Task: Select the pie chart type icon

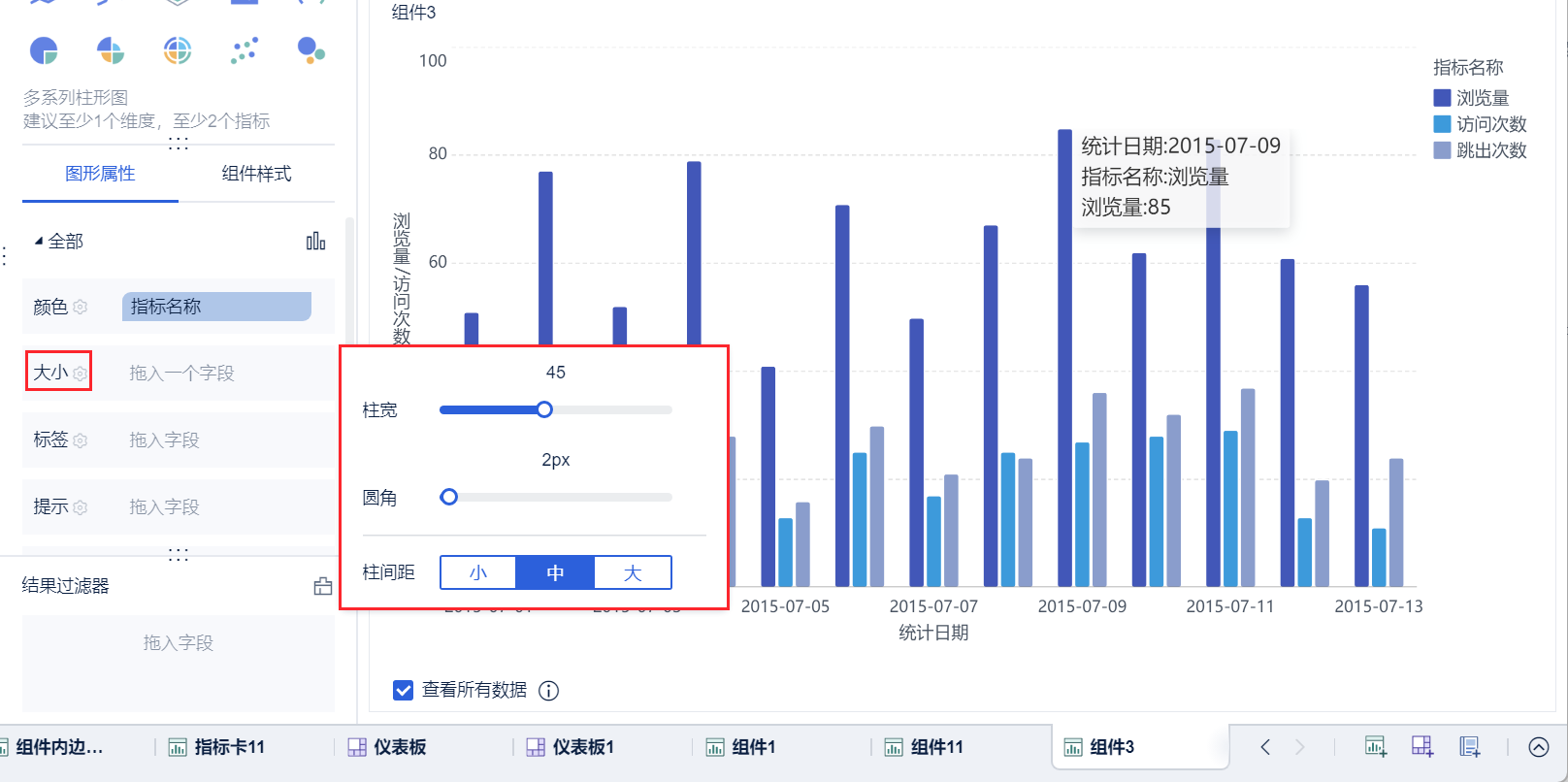Action: pyautogui.click(x=44, y=50)
